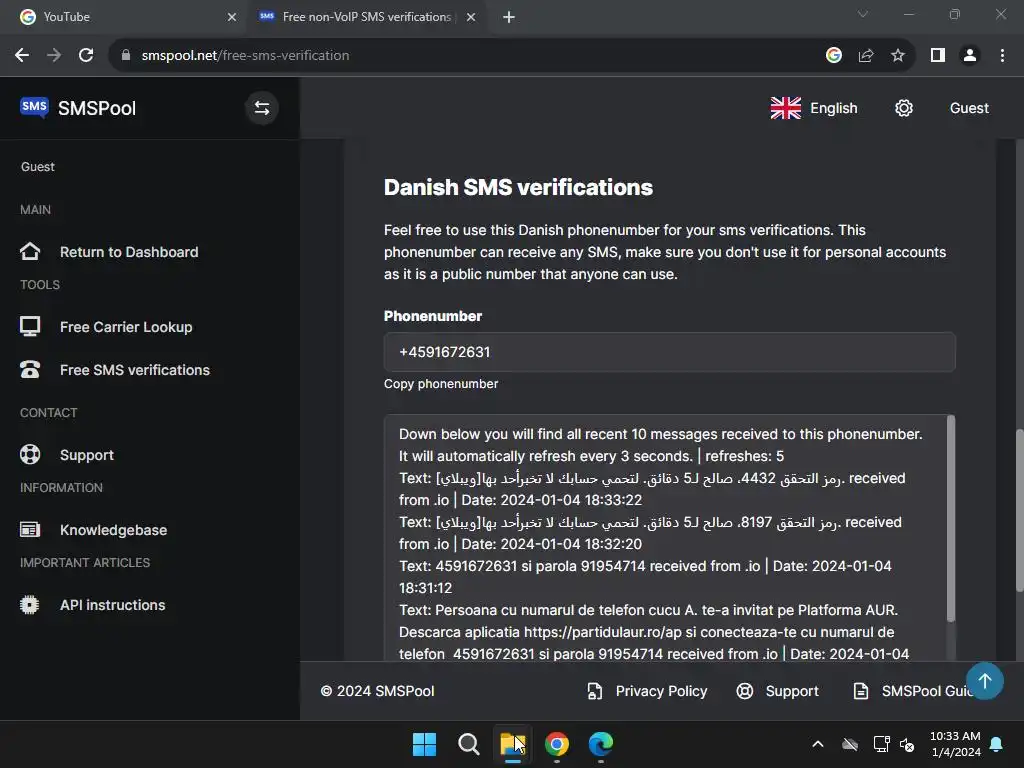Screen dimensions: 1024x768
Task: Click the main page scrollbar
Action: pyautogui.click(x=1019, y=509)
